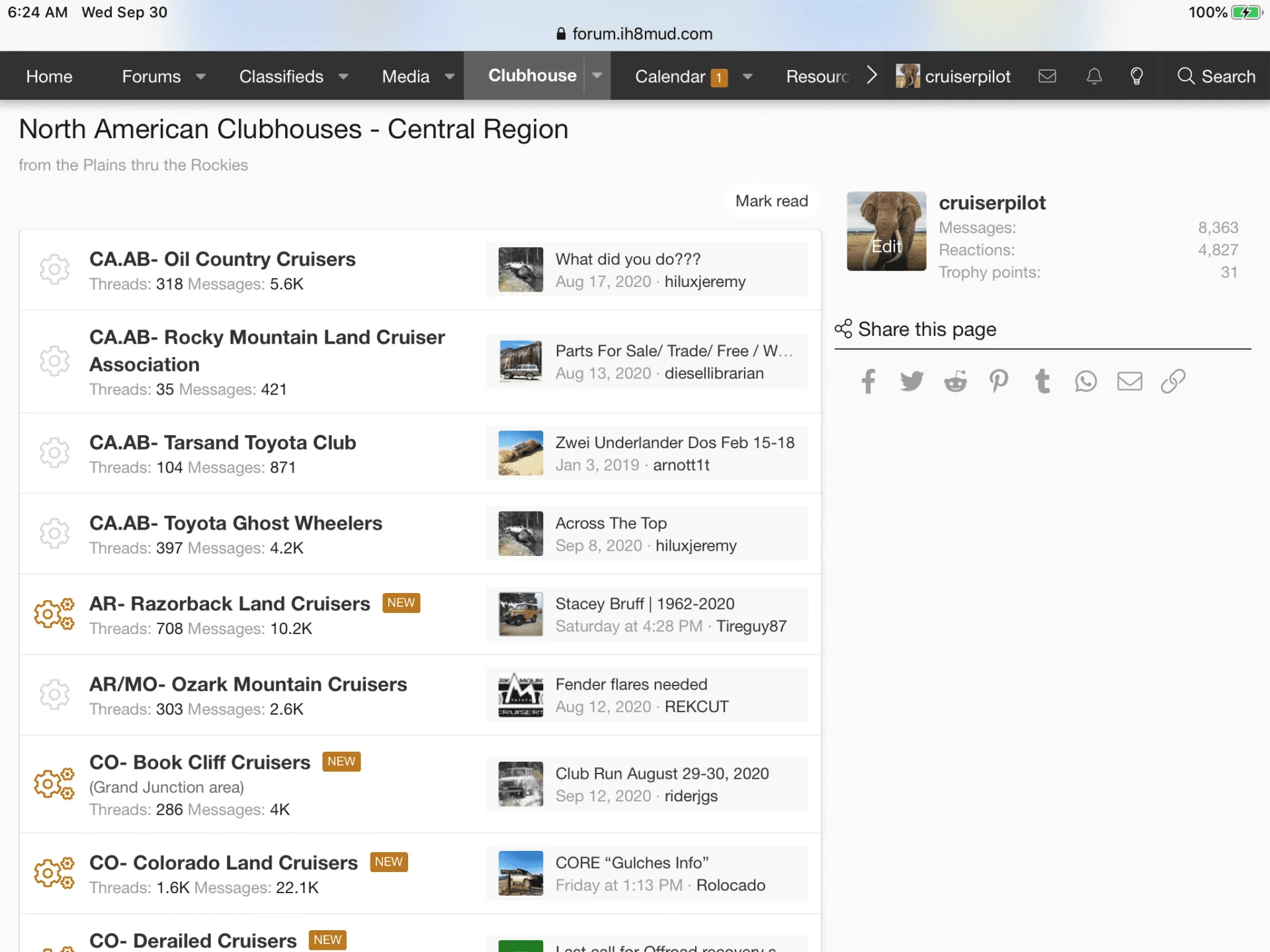Share page via Tumblr icon
1270x952 pixels.
tap(1042, 381)
